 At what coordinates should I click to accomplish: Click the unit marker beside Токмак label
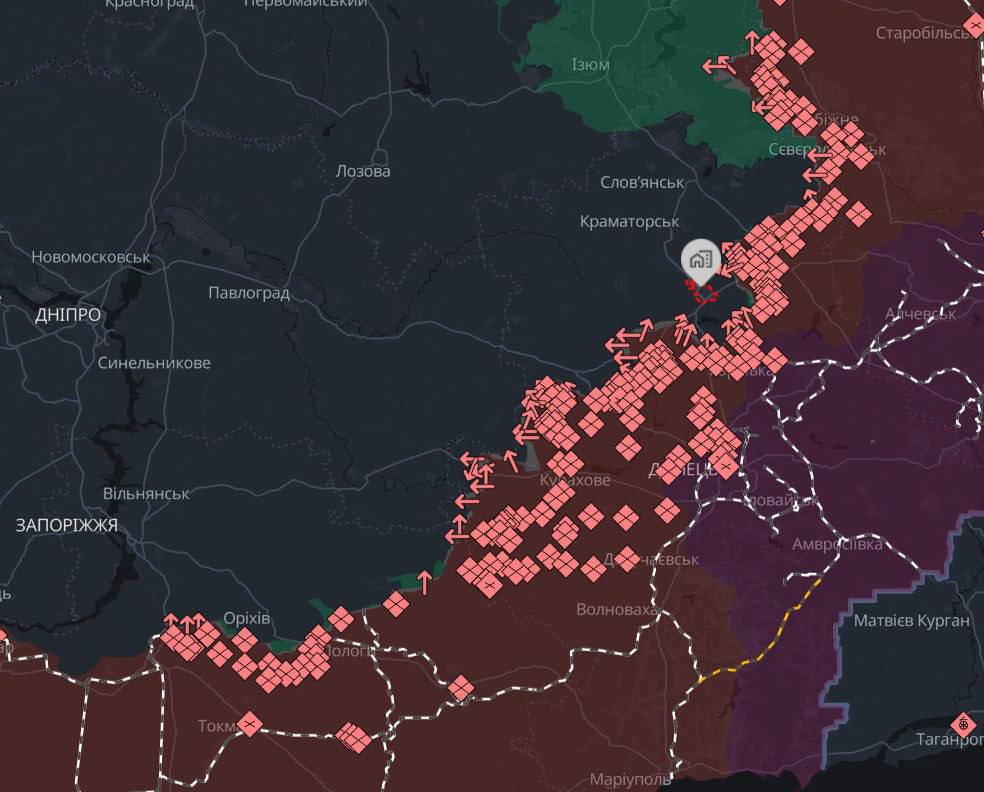pyautogui.click(x=250, y=724)
